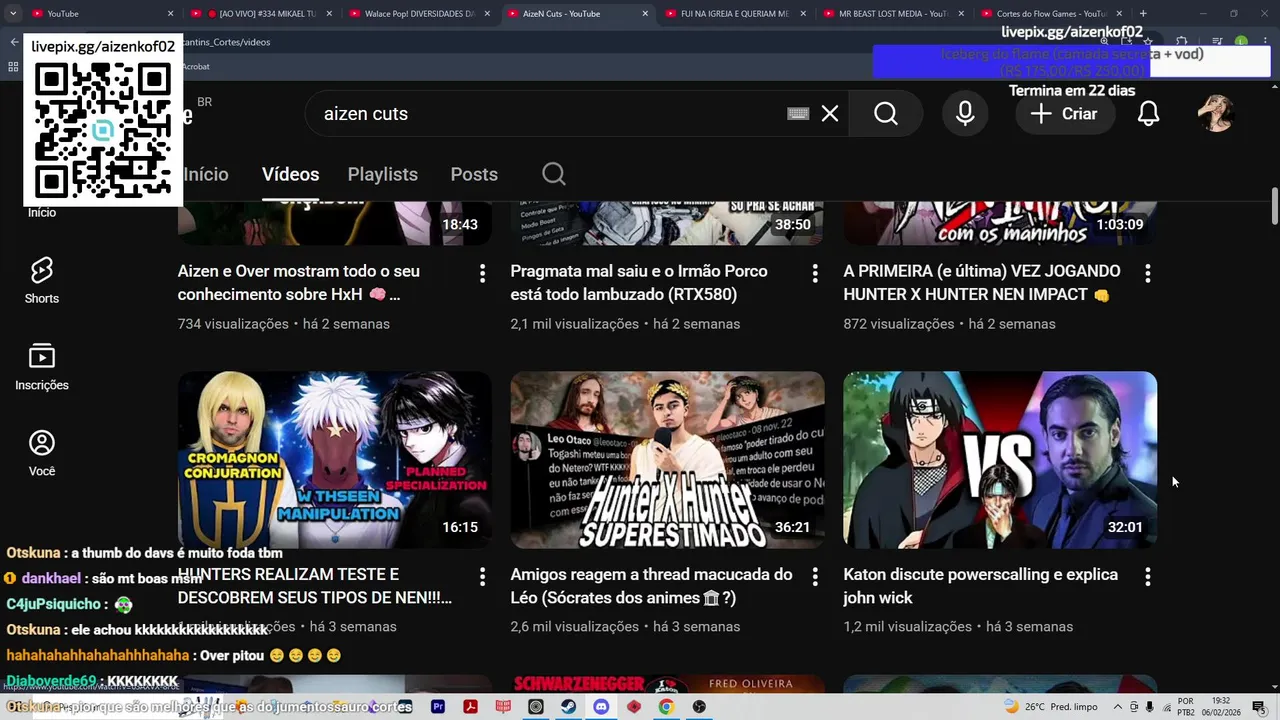Open Adobe Premiere Pro from the taskbar
The image size is (1280, 720).
pyautogui.click(x=438, y=707)
